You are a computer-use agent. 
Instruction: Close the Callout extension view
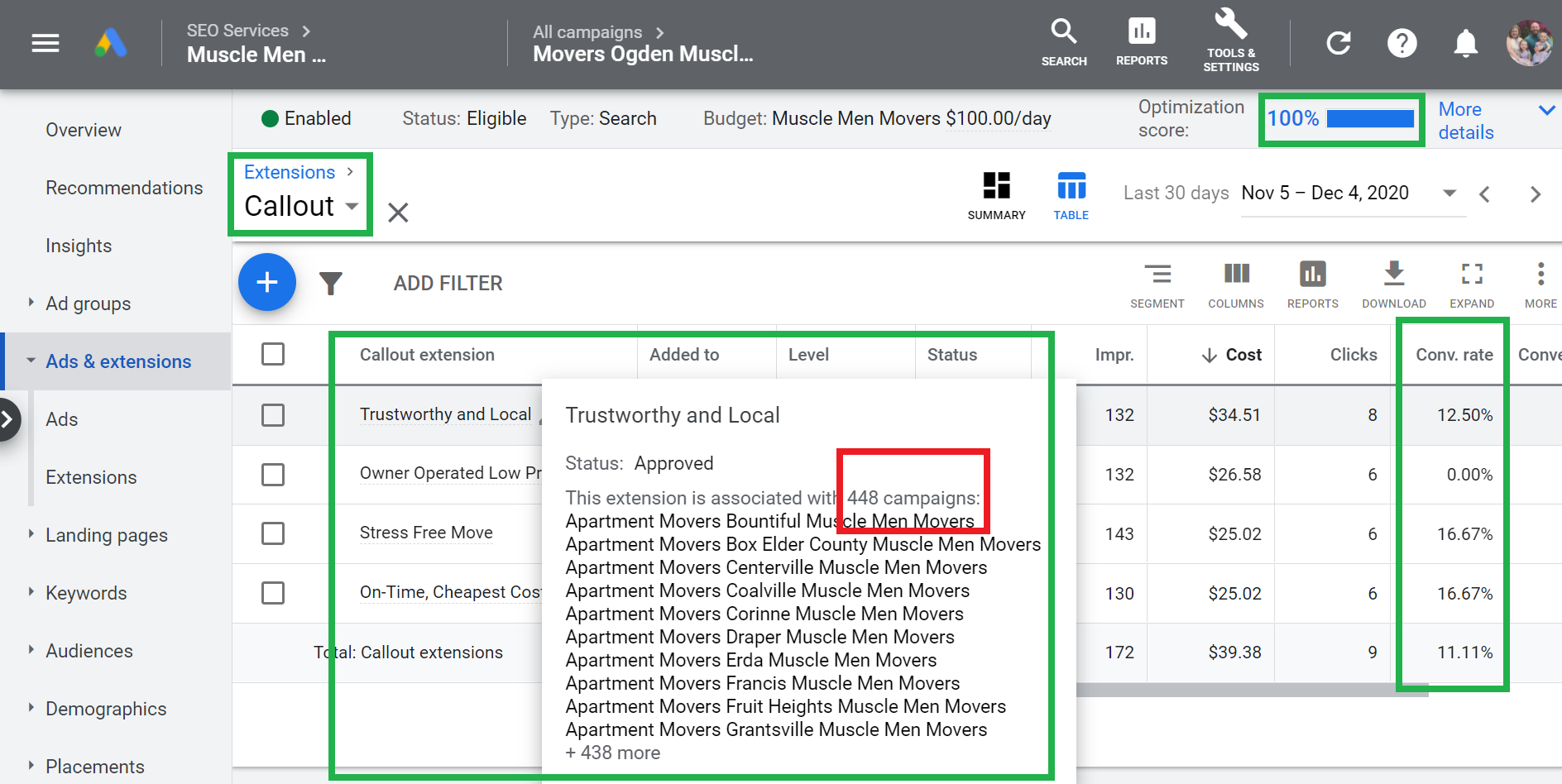coord(398,213)
